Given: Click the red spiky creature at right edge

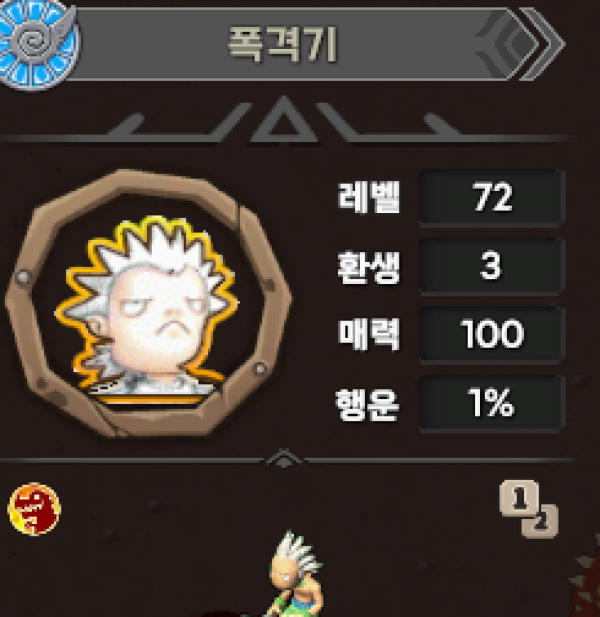Looking at the screenshot, I should pos(585,578).
